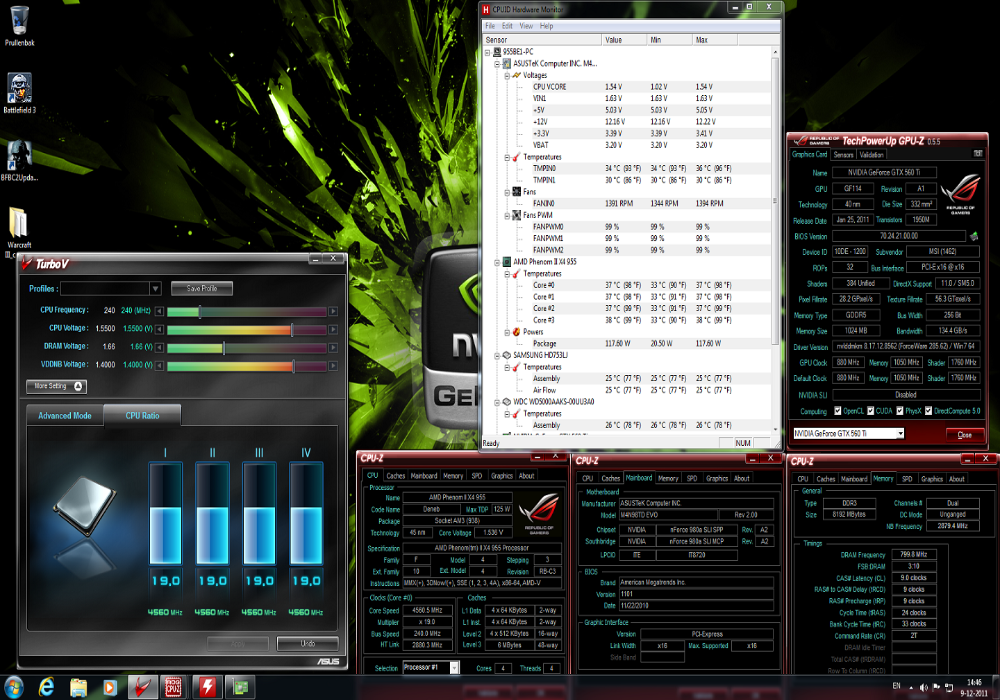The width and height of the screenshot is (1000, 700).
Task: Toggle the PhysX checkbox in GPU-Z
Action: click(900, 411)
